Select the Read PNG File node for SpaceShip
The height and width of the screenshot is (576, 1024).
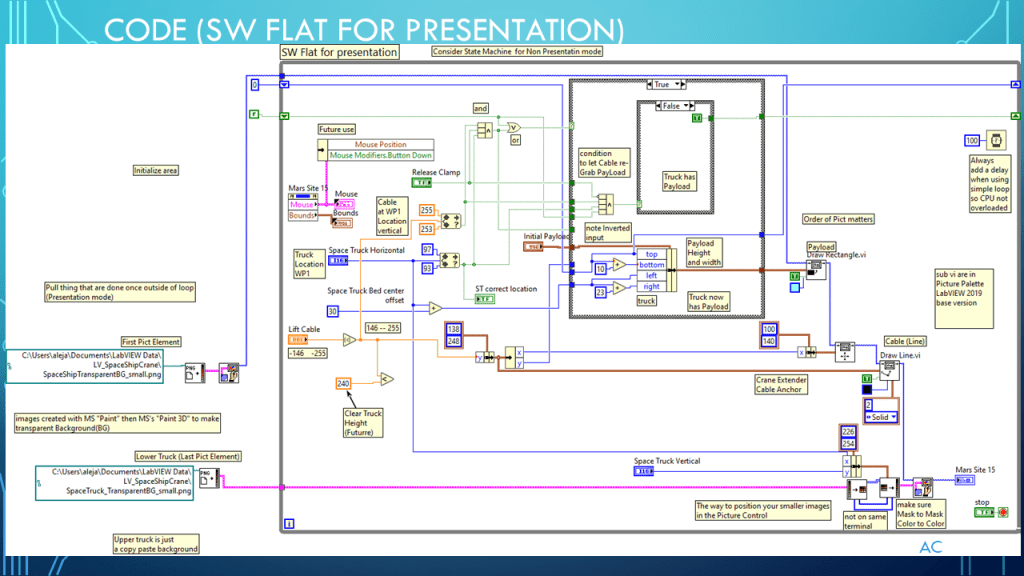point(196,371)
